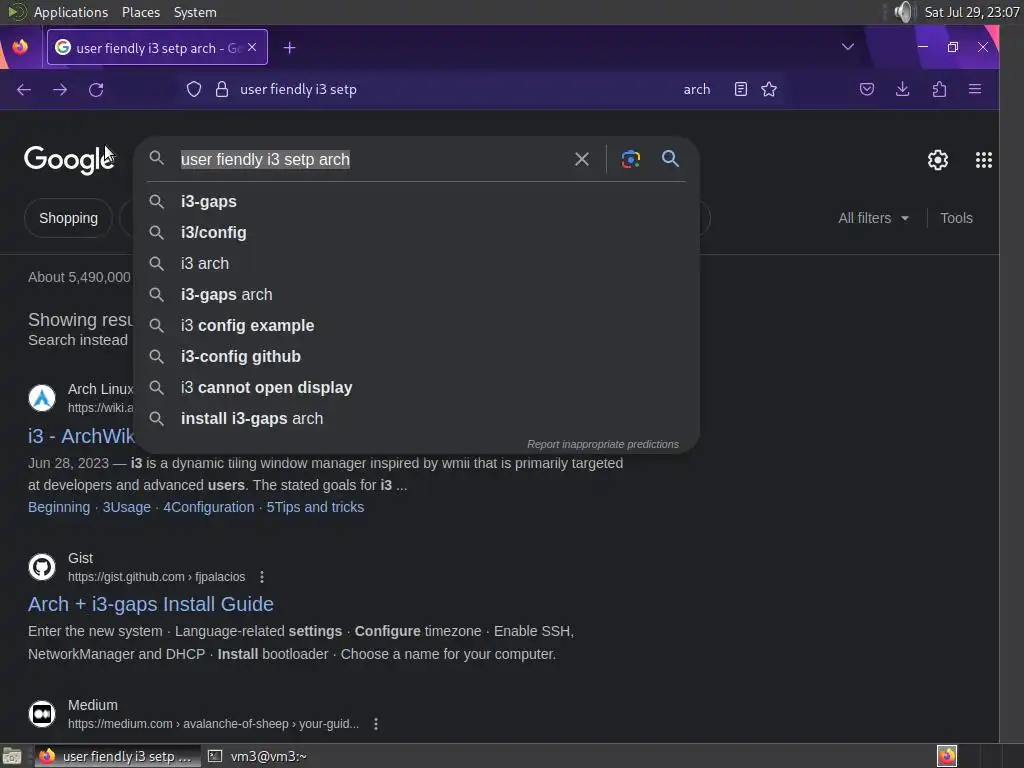Click the 'Search instead' text
The image size is (1024, 768).
78,340
